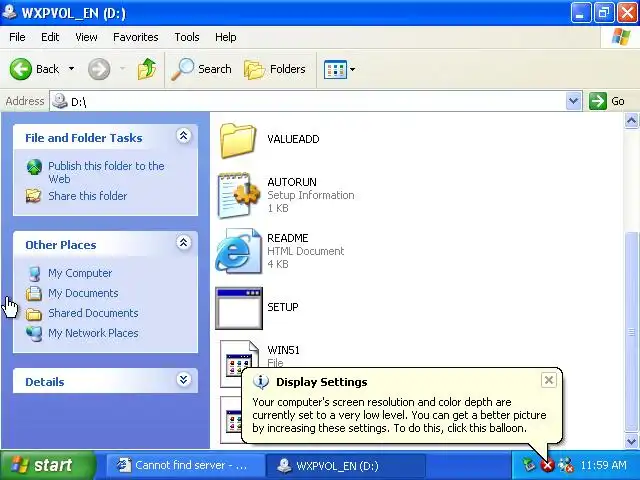
Task: Toggle the Folders pane button
Action: pyautogui.click(x=275, y=69)
